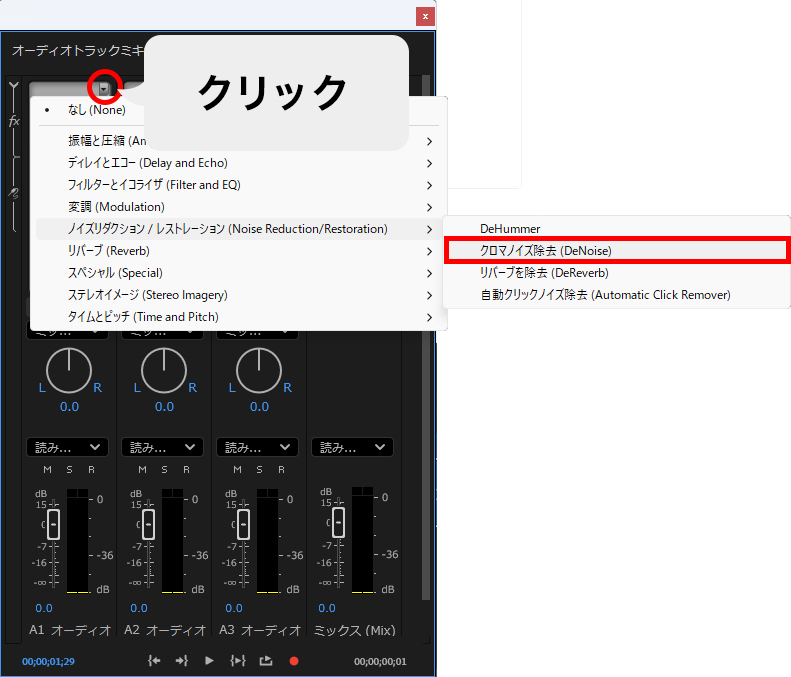Click ミックス (Mix) track name
Image resolution: width=791 pixels, height=677 pixels.
point(355,630)
